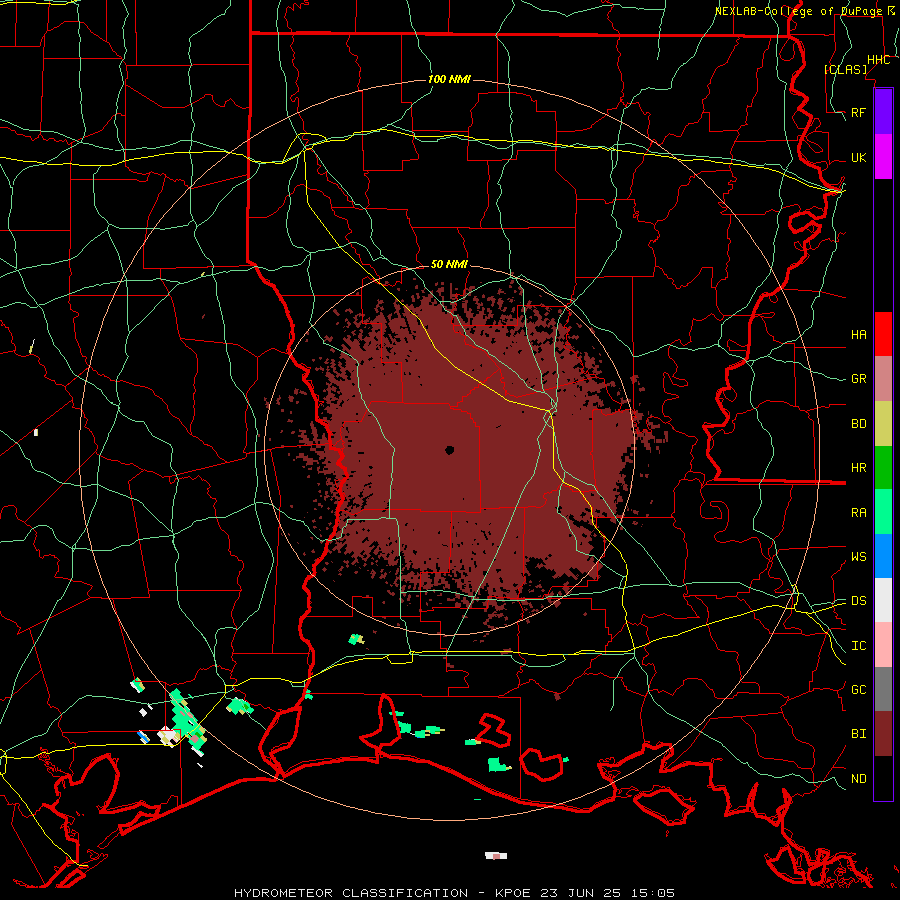Click the GR legend label
This screenshot has height=900, width=900.
[858, 379]
